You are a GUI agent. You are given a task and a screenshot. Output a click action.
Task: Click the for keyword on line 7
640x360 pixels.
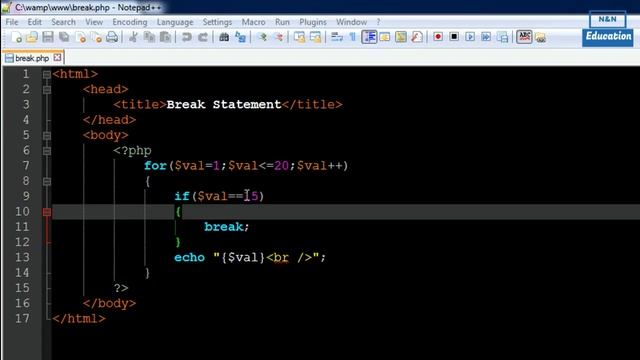click(155, 166)
